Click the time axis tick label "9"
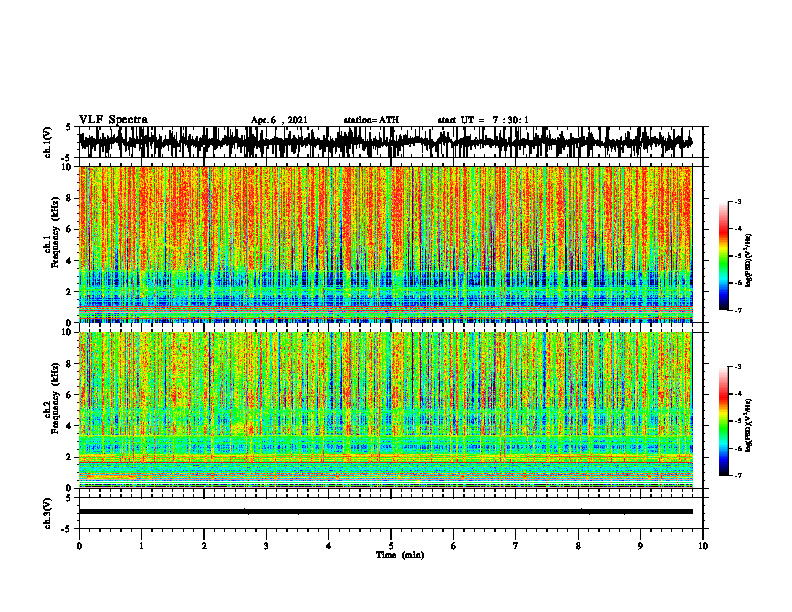 pyautogui.click(x=640, y=546)
